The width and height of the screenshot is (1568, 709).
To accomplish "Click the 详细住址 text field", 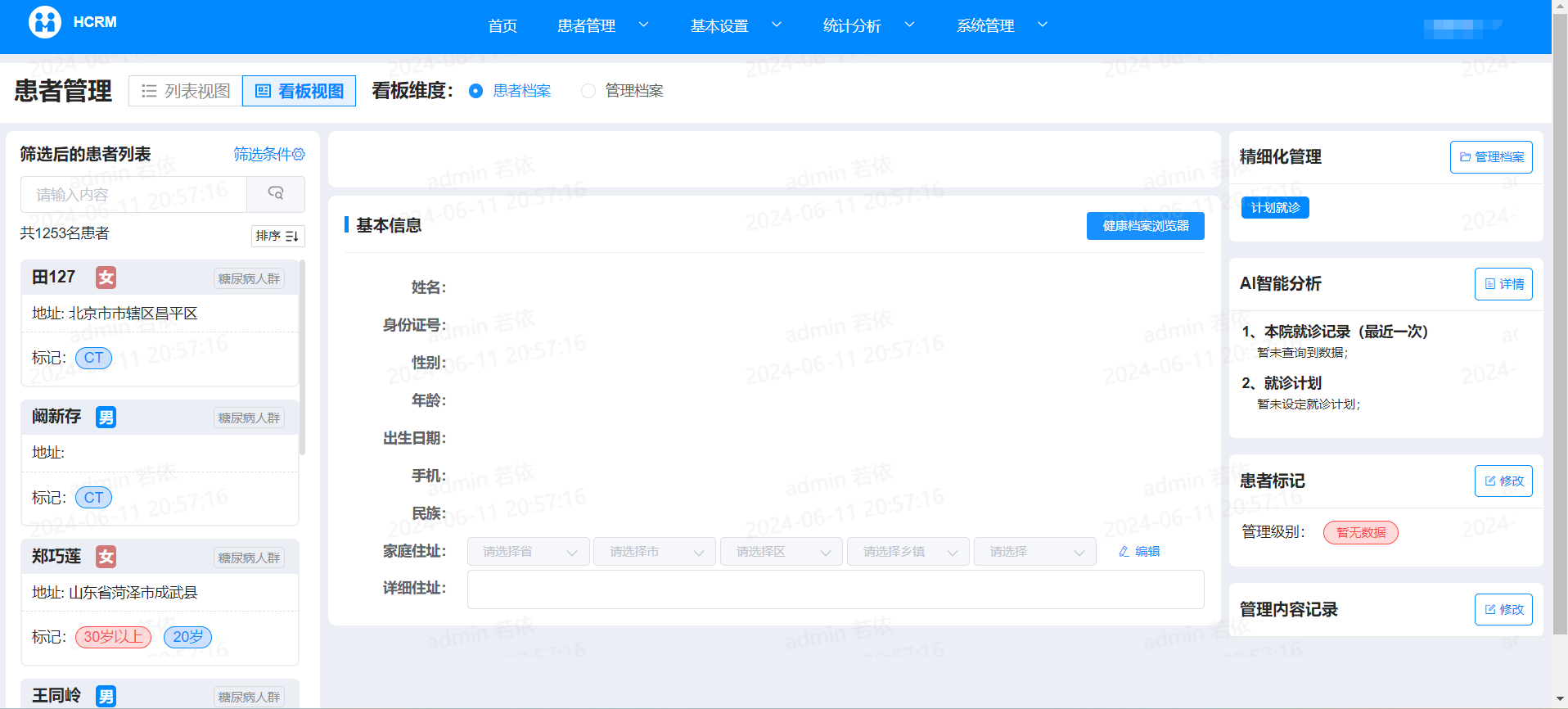I will [x=836, y=589].
